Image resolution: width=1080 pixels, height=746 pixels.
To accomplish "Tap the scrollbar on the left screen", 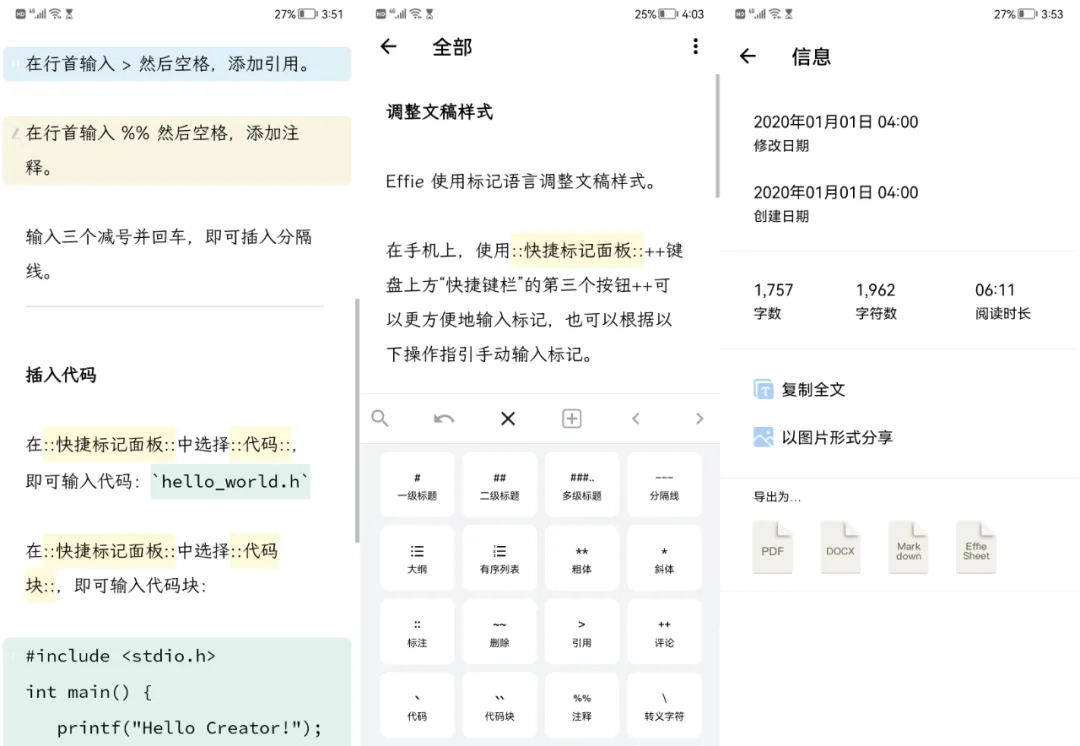I will [x=357, y=420].
